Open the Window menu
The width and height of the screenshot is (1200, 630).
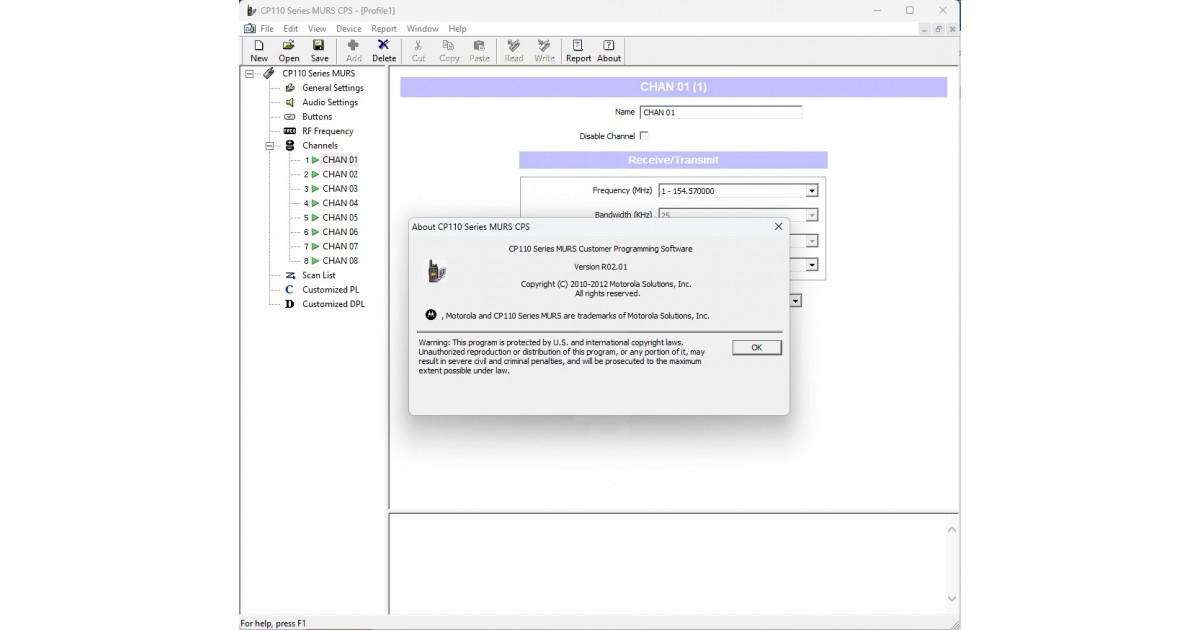point(422,29)
